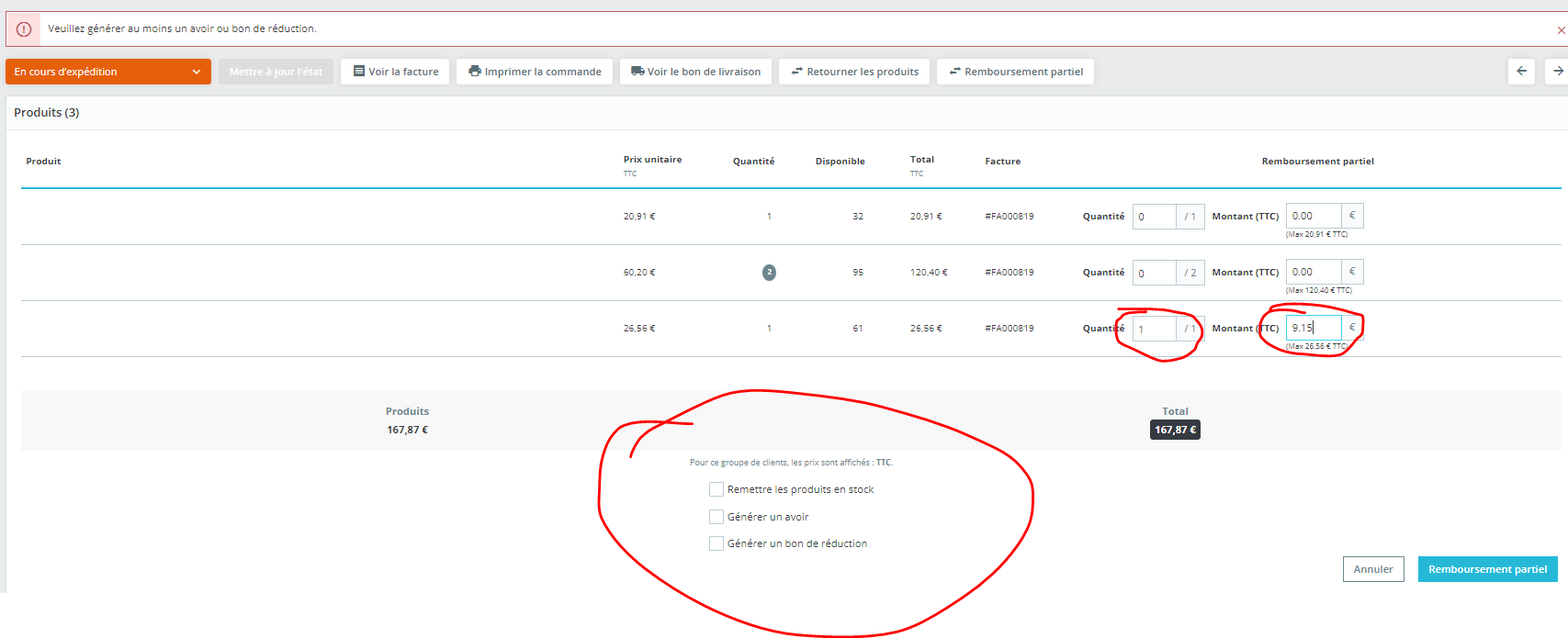The image size is (1568, 638).
Task: Enable Générer un avoir checkbox
Action: pyautogui.click(x=716, y=517)
